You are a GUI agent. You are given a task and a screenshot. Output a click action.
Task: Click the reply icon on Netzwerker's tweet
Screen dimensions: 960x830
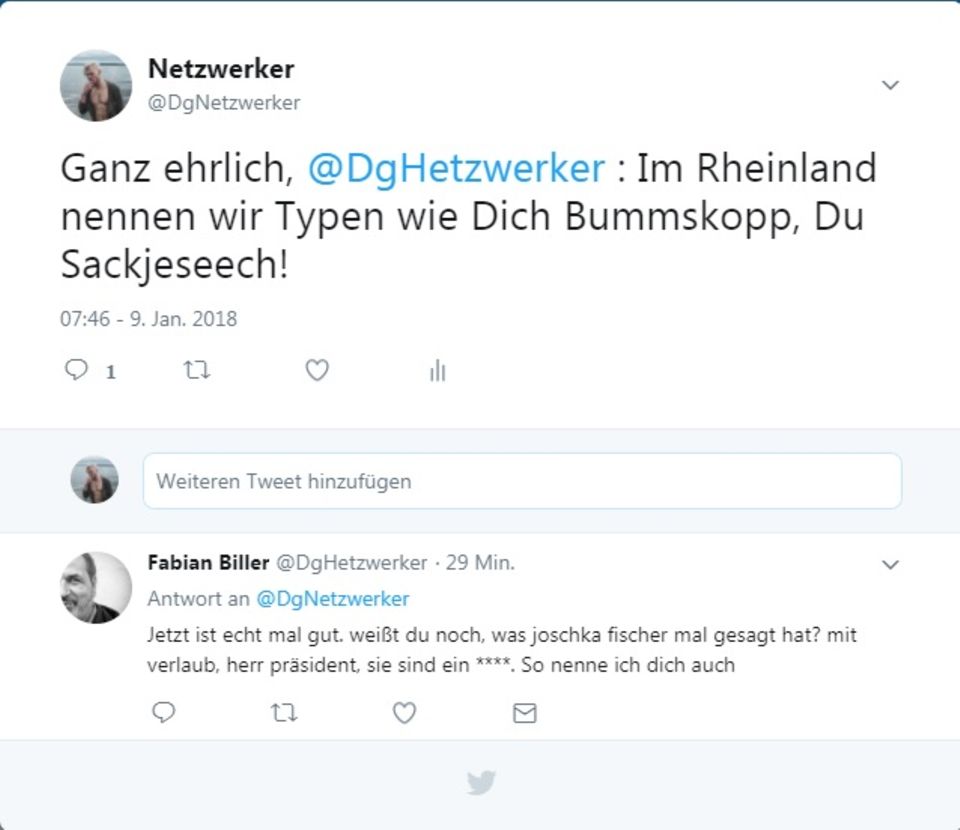(77, 370)
